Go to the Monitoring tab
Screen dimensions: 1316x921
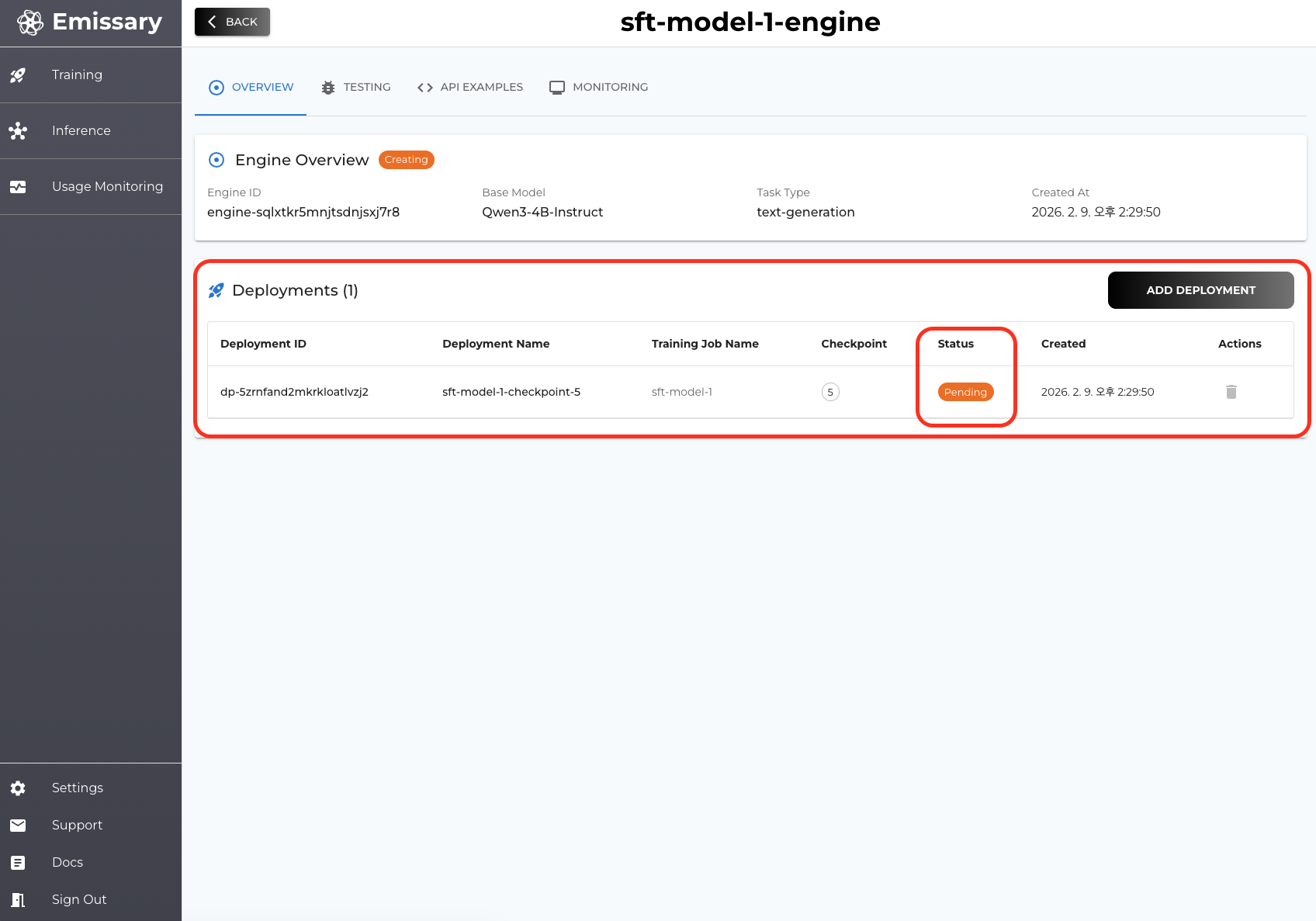(x=599, y=87)
